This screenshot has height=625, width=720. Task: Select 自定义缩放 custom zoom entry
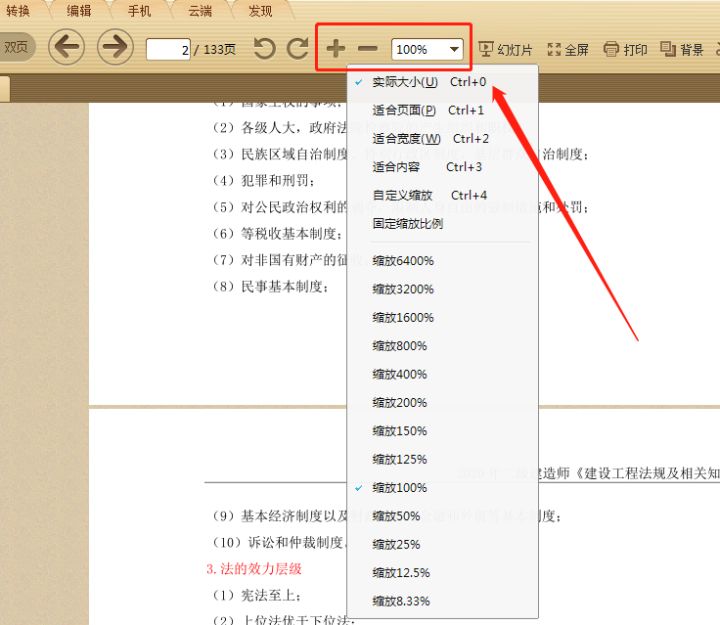point(403,195)
